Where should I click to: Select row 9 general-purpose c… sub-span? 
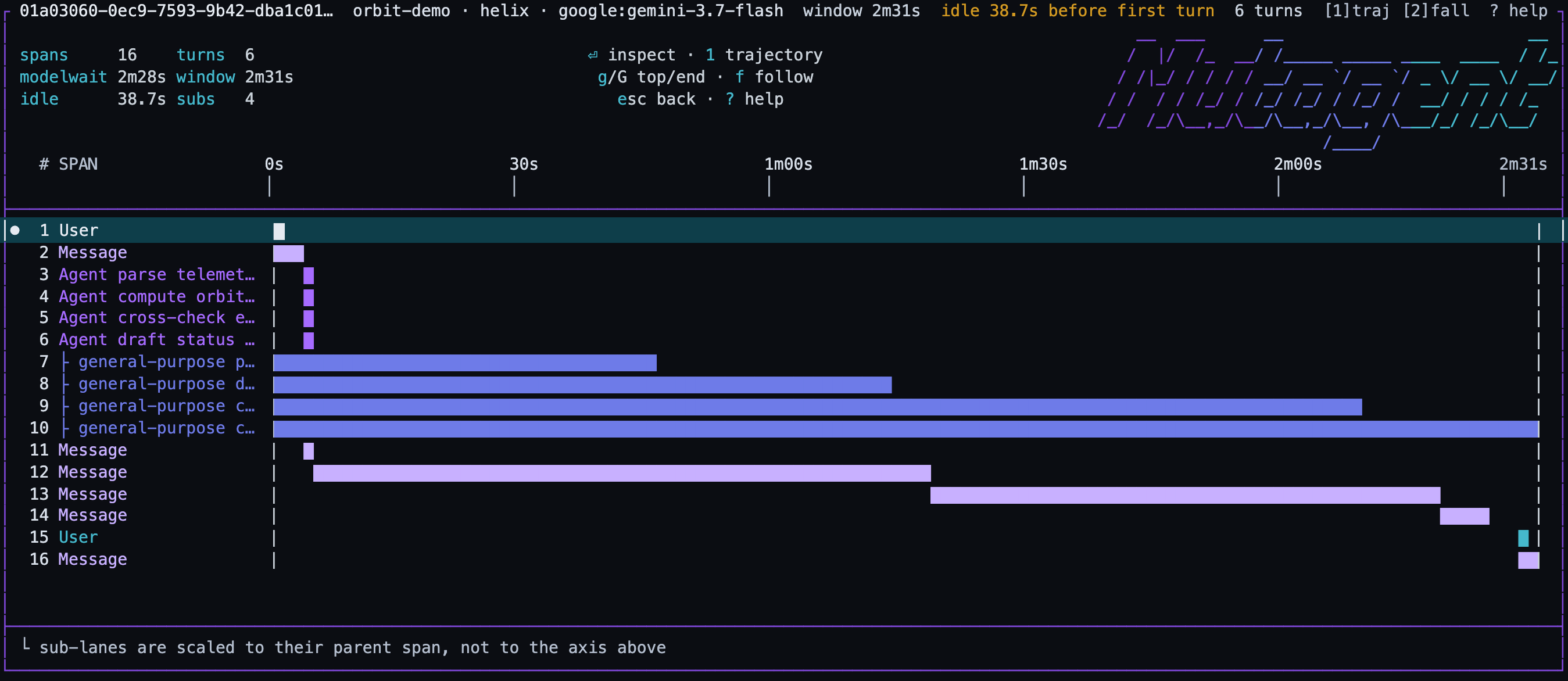[783, 407]
